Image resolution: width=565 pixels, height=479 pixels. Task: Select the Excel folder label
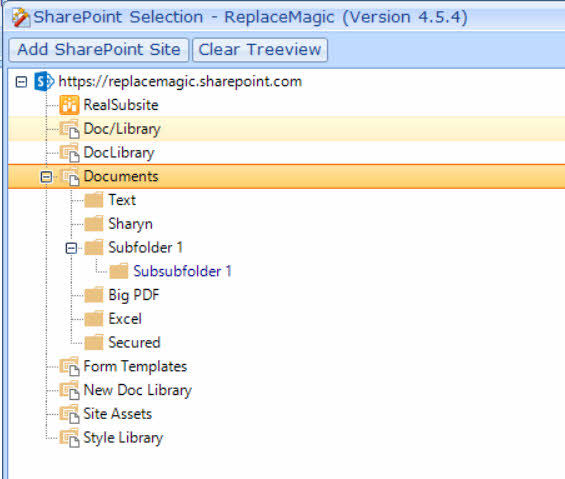125,319
